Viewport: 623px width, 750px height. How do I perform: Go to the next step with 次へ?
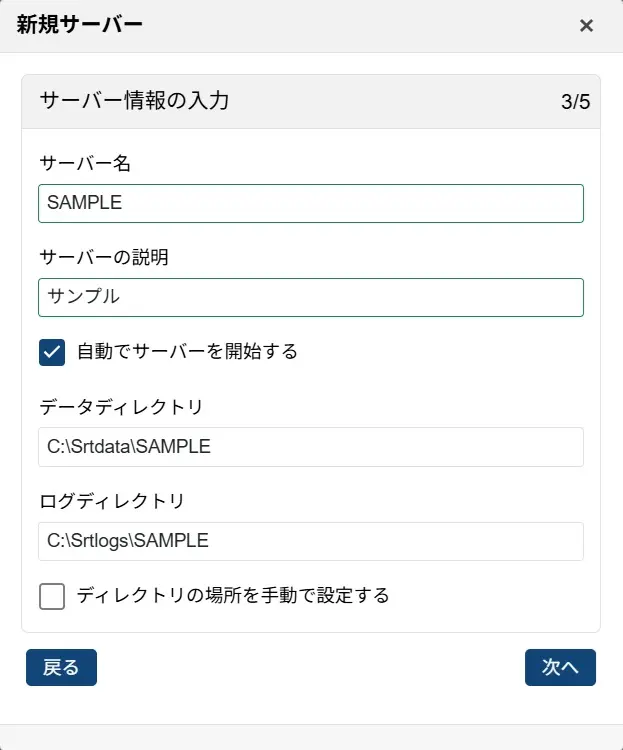[x=560, y=668]
